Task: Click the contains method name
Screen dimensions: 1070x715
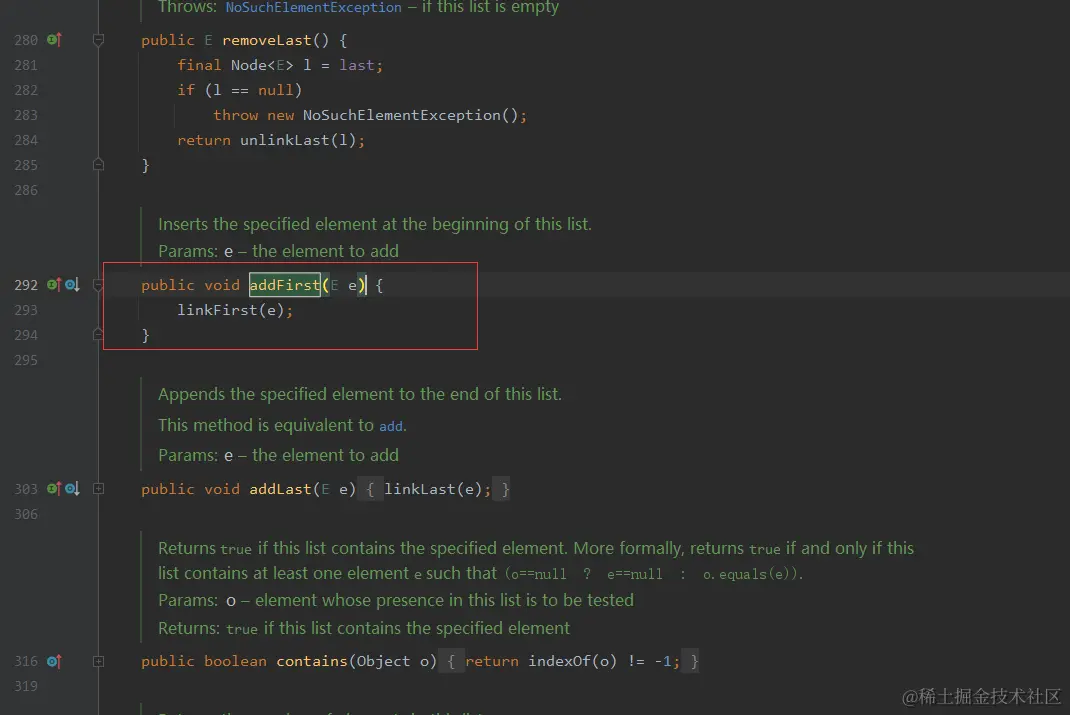Action: [x=312, y=660]
